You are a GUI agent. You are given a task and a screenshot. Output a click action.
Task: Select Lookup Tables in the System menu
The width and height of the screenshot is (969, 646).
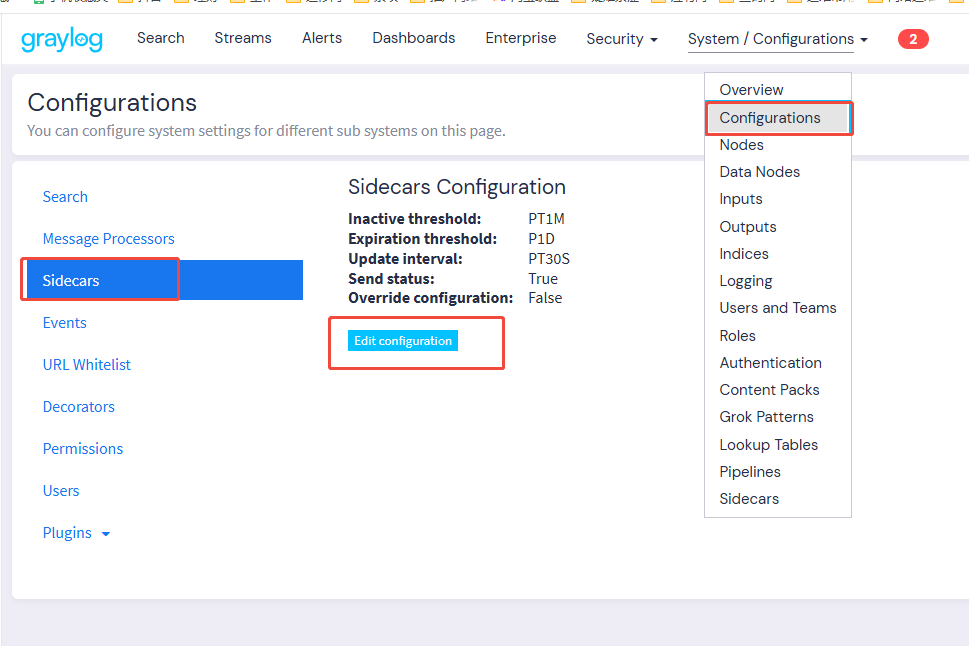coord(769,444)
